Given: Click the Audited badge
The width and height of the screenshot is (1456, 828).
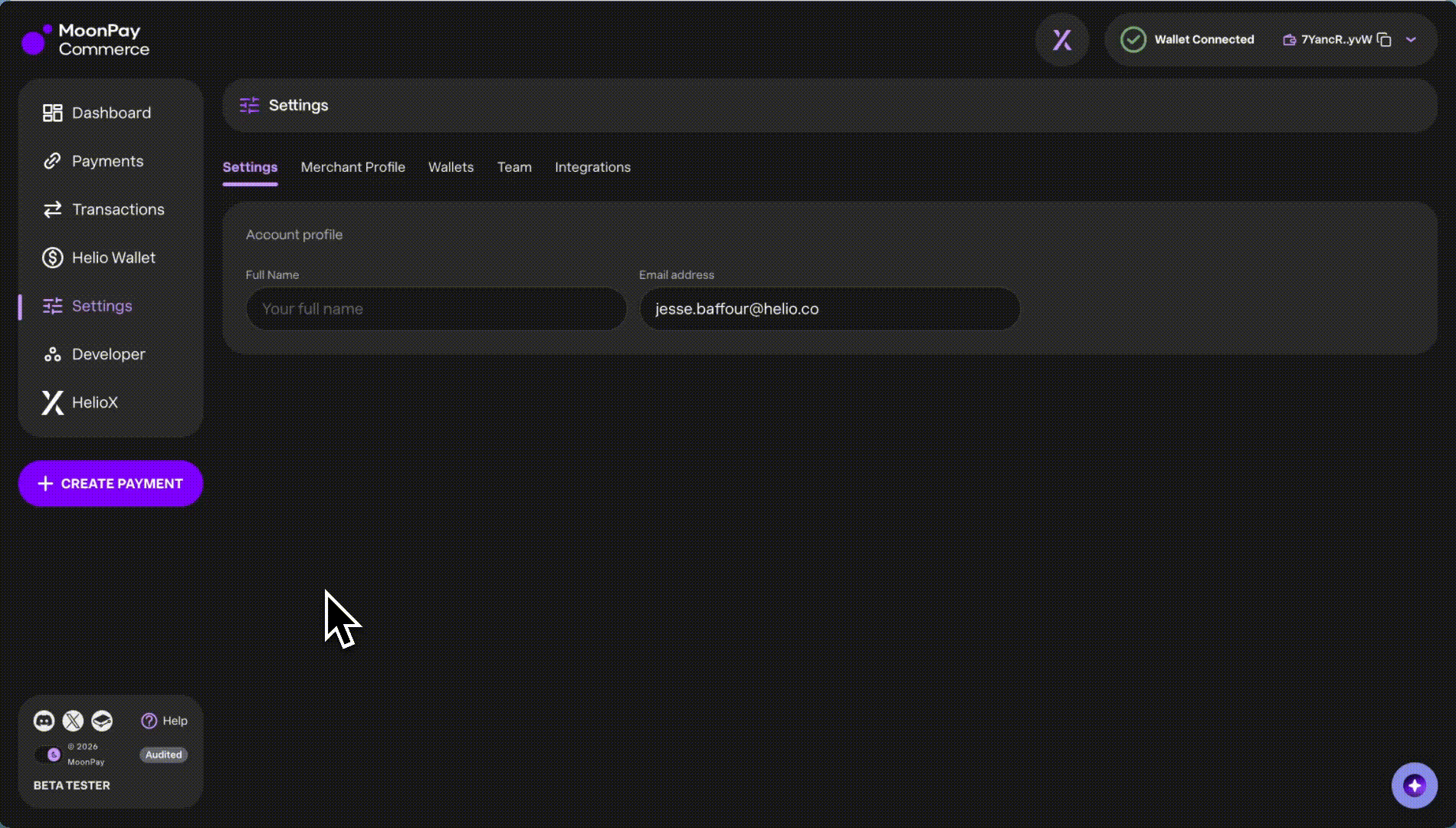Looking at the screenshot, I should (164, 754).
